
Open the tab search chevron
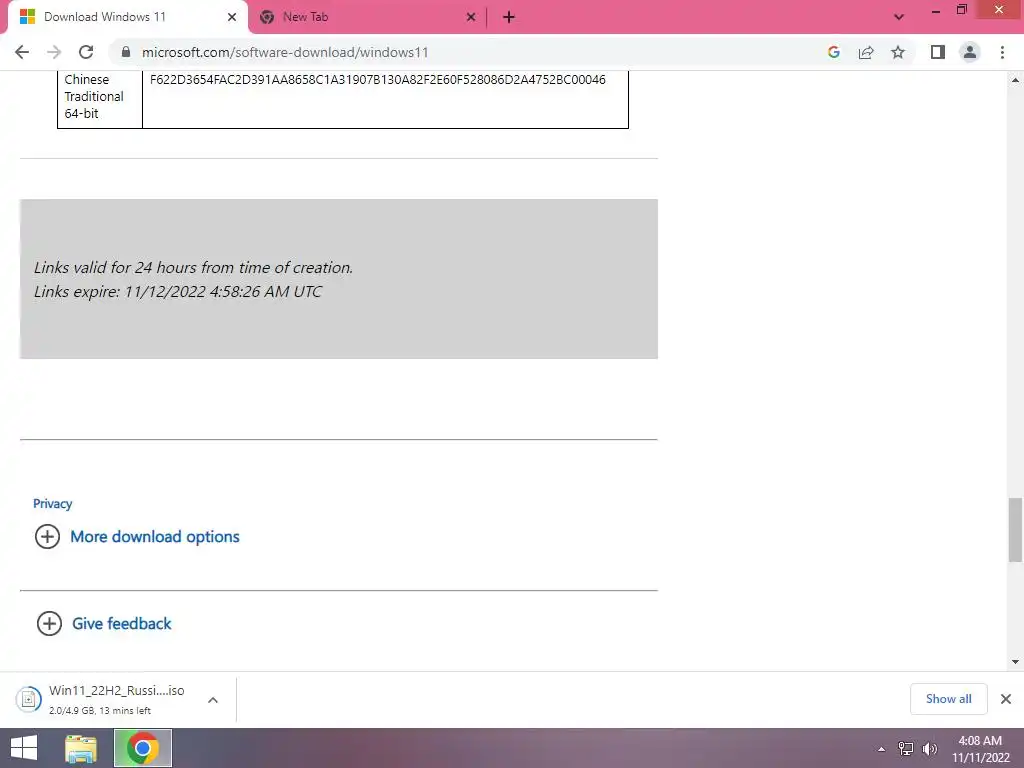[x=899, y=17]
